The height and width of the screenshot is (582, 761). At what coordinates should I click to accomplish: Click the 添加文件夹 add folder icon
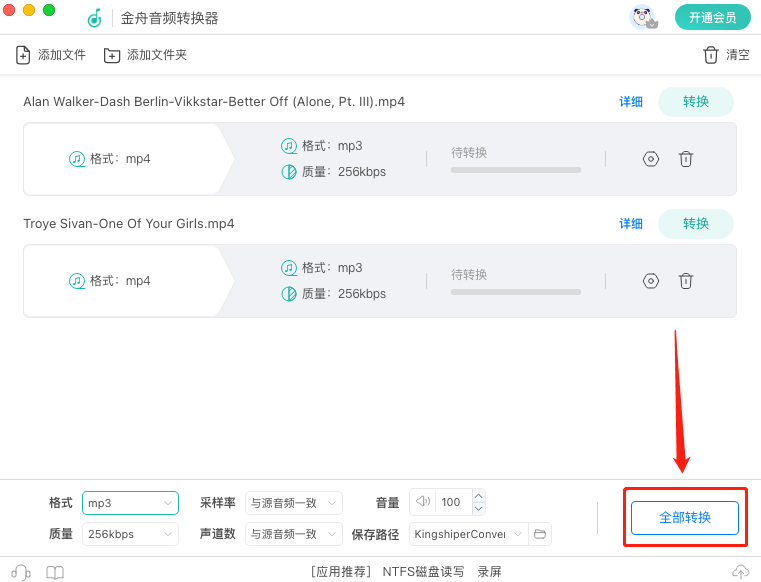112,55
